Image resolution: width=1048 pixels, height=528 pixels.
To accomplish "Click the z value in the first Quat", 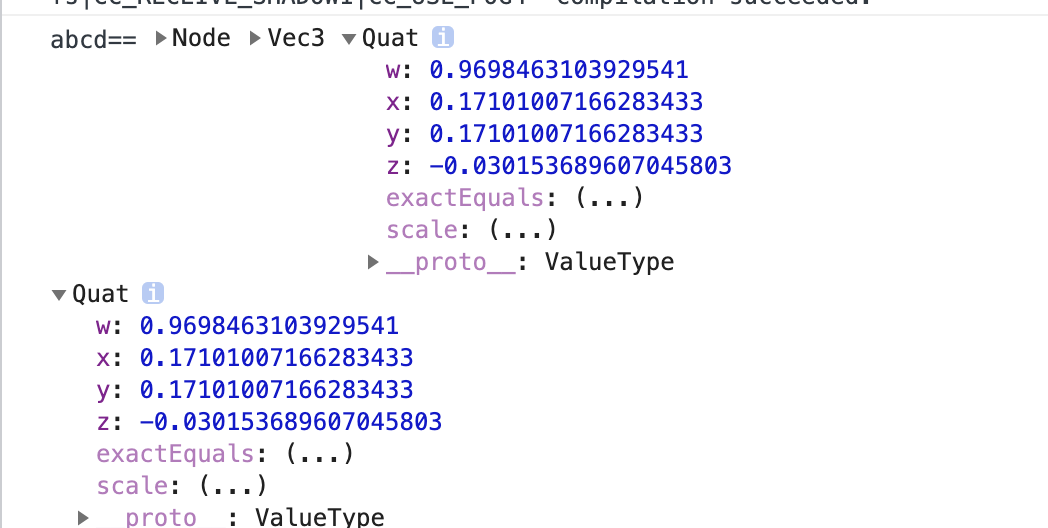I will 580,166.
